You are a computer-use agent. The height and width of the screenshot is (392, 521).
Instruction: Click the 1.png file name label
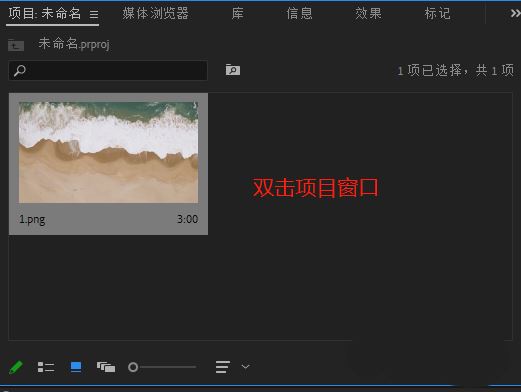[x=32, y=219]
